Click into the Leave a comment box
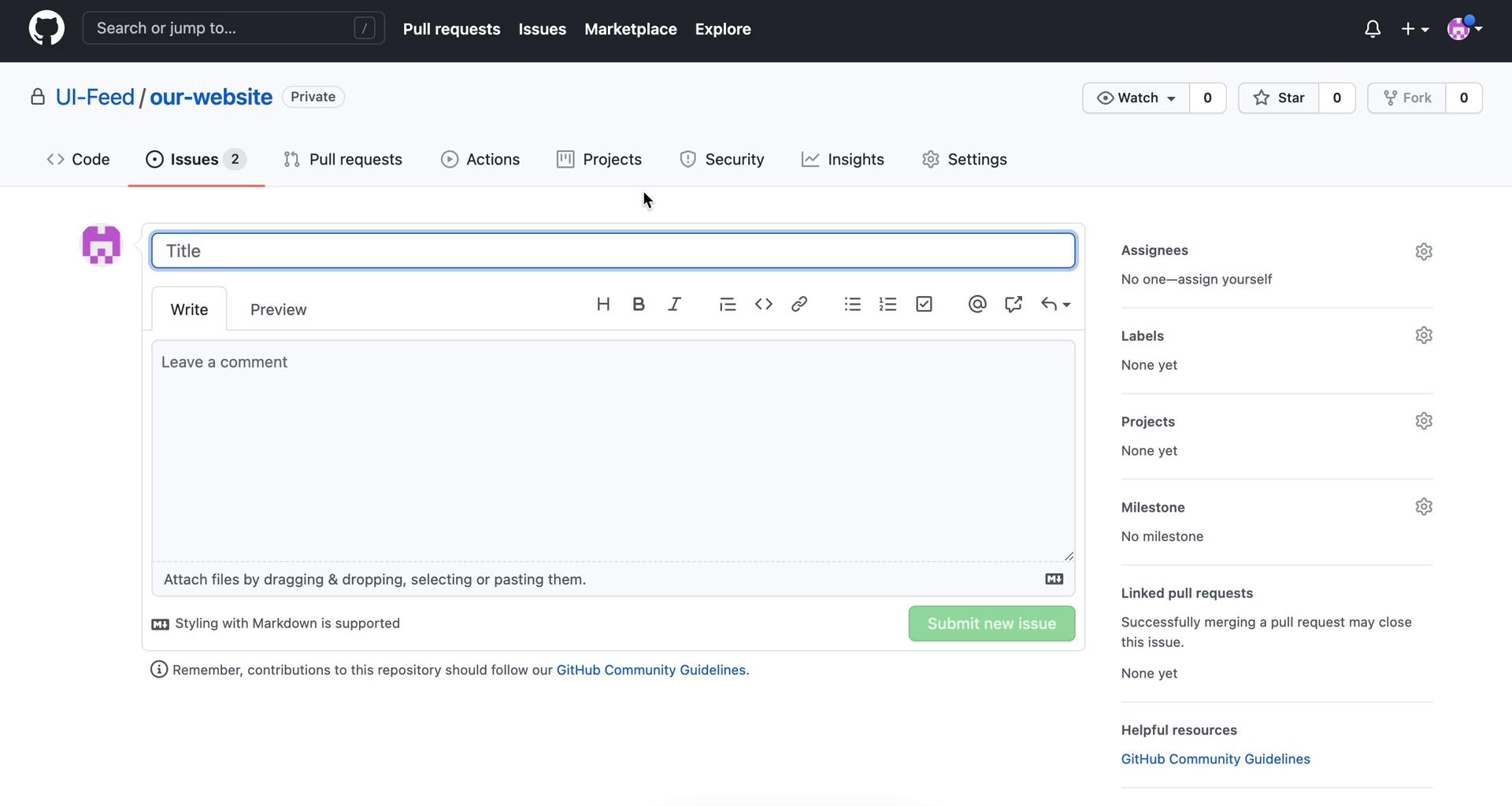 pyautogui.click(x=613, y=450)
